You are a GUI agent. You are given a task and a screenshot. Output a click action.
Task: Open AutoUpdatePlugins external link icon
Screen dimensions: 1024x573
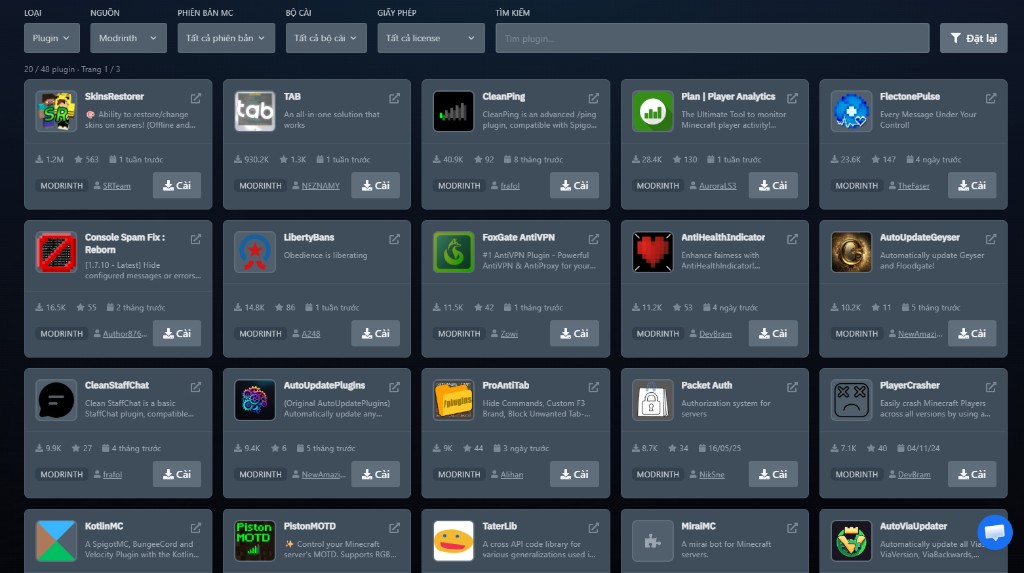point(394,387)
